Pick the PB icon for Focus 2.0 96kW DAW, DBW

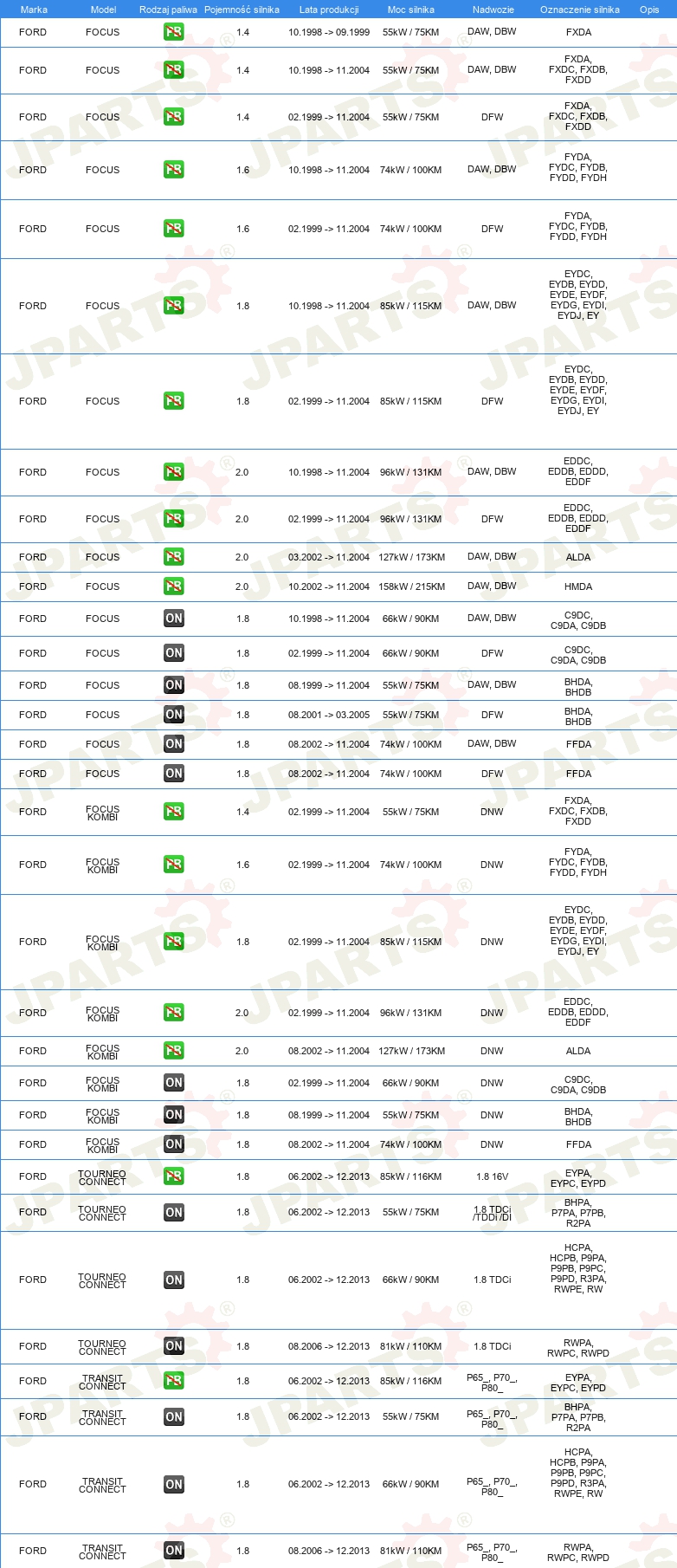pyautogui.click(x=174, y=472)
